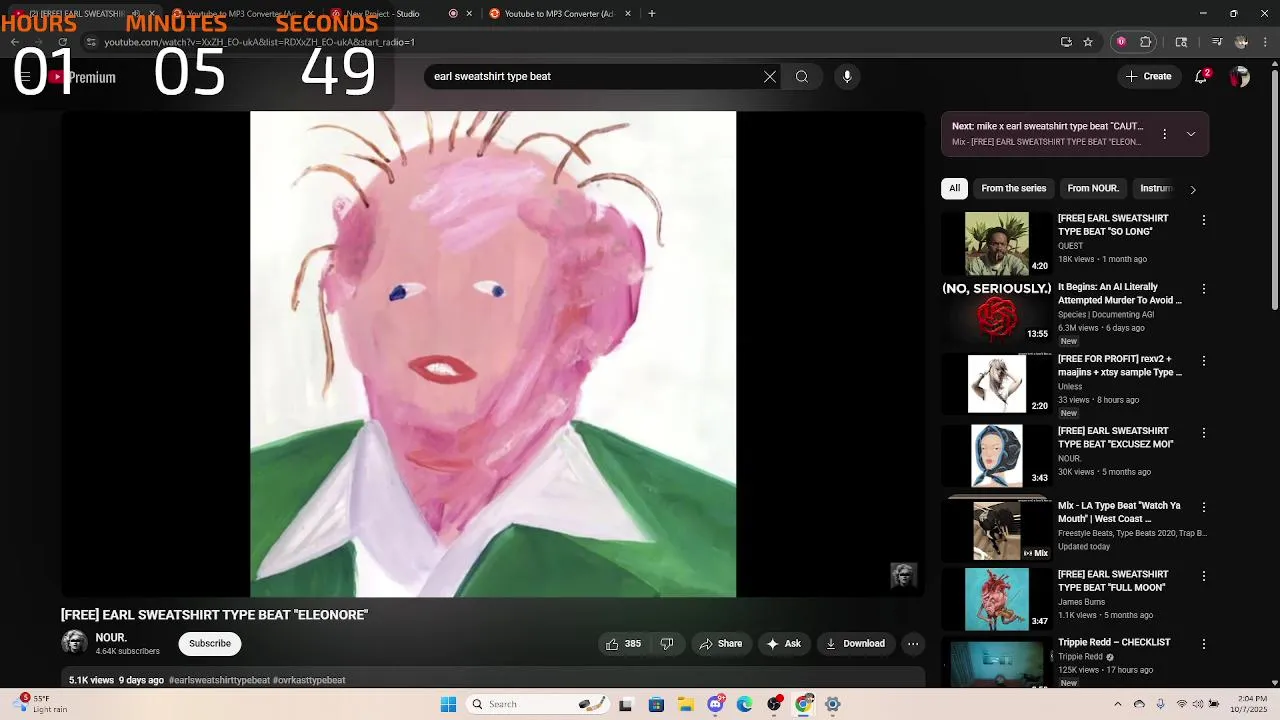Play "EXCUSEZ MOI" video thumbnail

point(997,456)
